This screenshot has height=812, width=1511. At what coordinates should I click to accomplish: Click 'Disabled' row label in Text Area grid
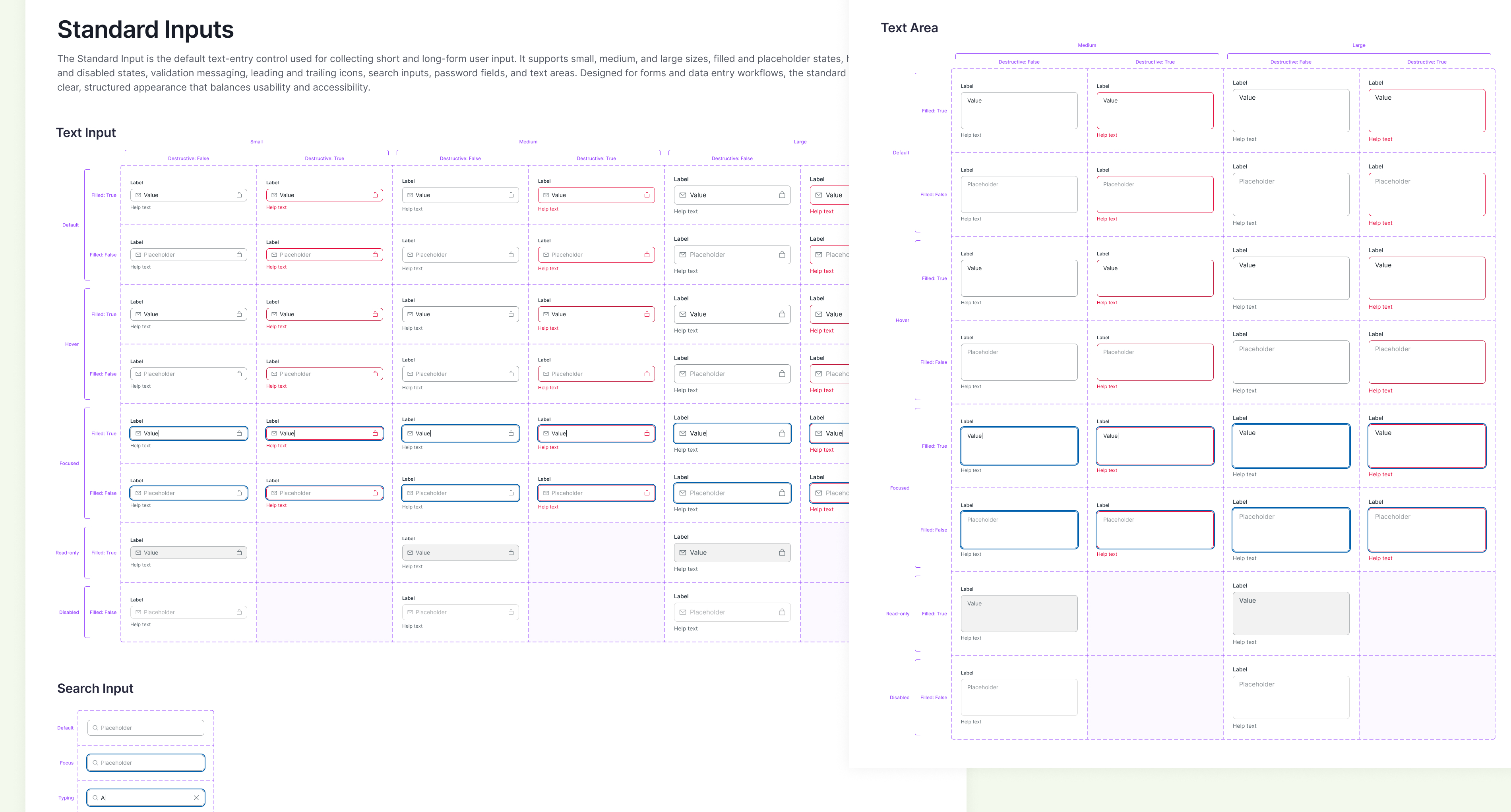click(x=899, y=698)
